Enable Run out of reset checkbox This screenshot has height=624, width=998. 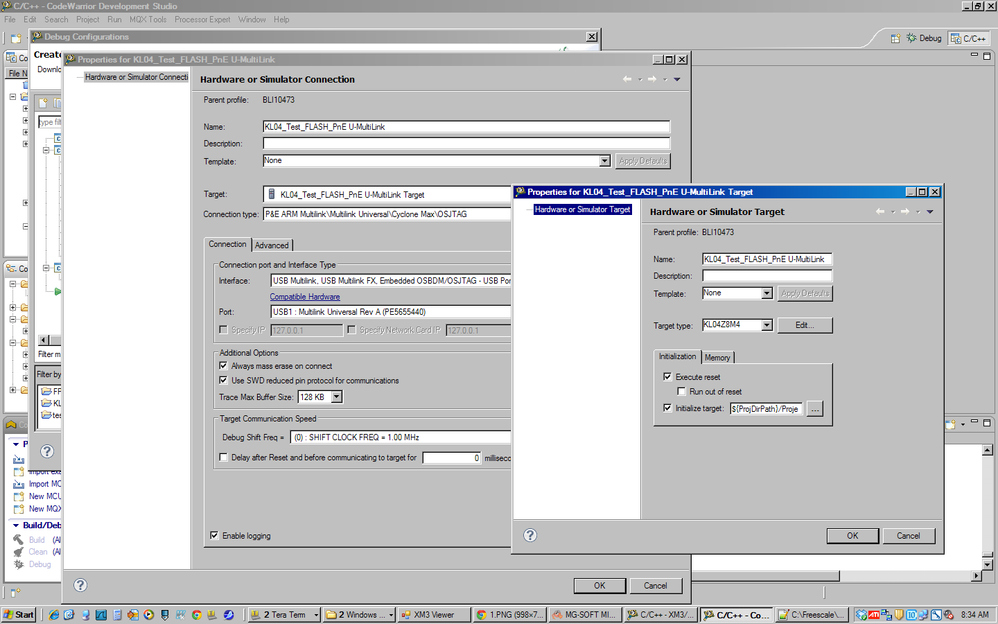click(x=682, y=391)
